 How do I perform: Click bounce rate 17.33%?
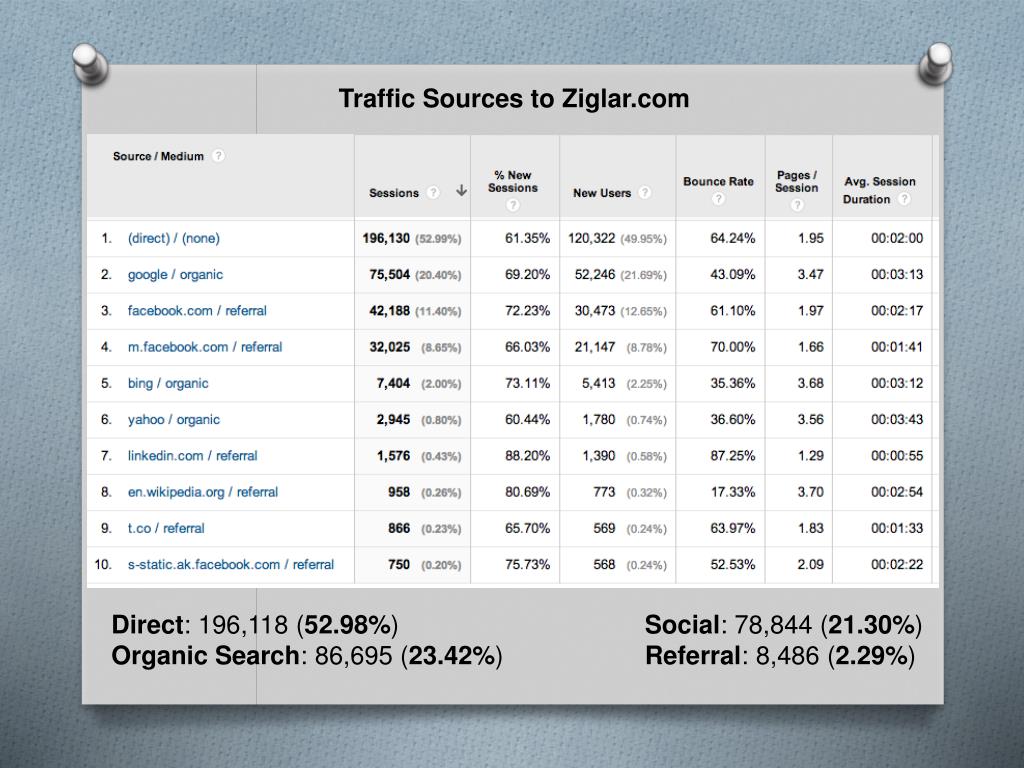pyautogui.click(x=733, y=492)
